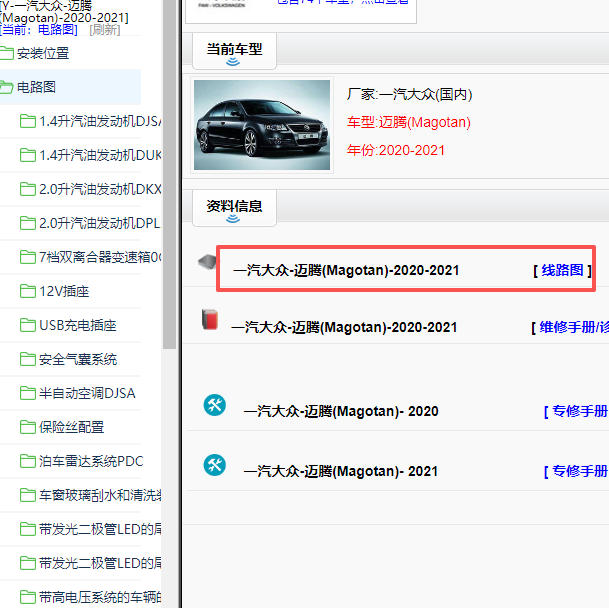Viewport: 609px width, 608px height.
Task: Open 专修手册 link for Magotan 2020
Action: pos(580,411)
